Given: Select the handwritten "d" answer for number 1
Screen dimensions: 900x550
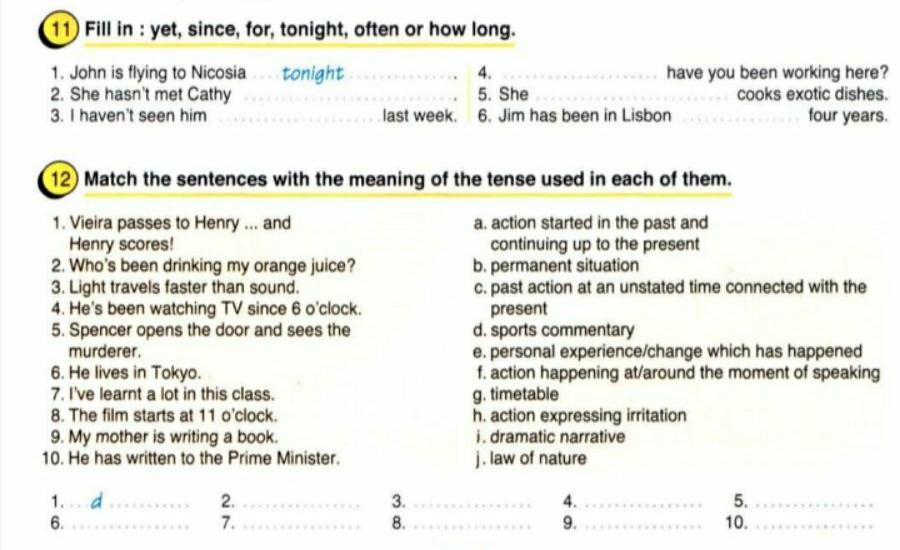Looking at the screenshot, I should pyautogui.click(x=96, y=500).
